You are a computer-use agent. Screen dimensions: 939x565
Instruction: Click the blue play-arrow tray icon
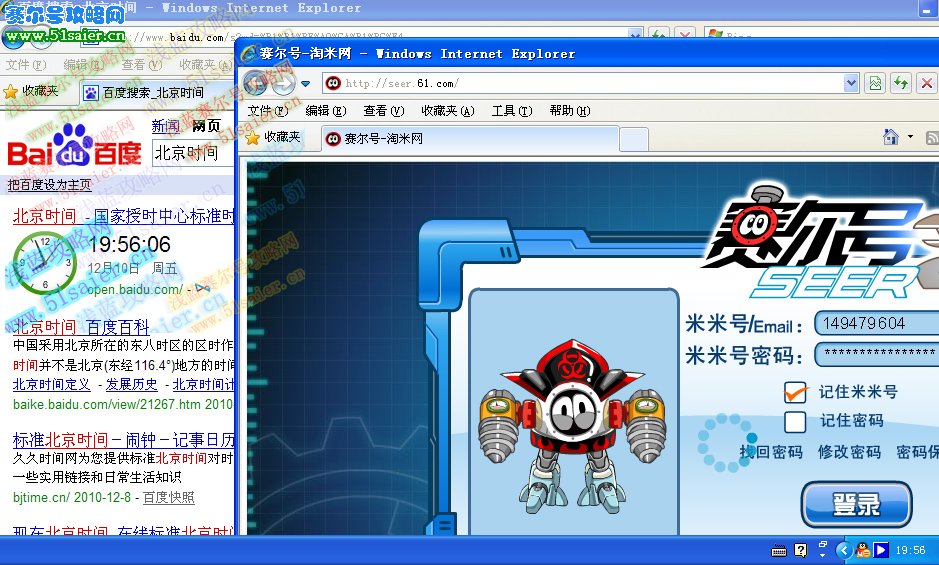point(881,550)
